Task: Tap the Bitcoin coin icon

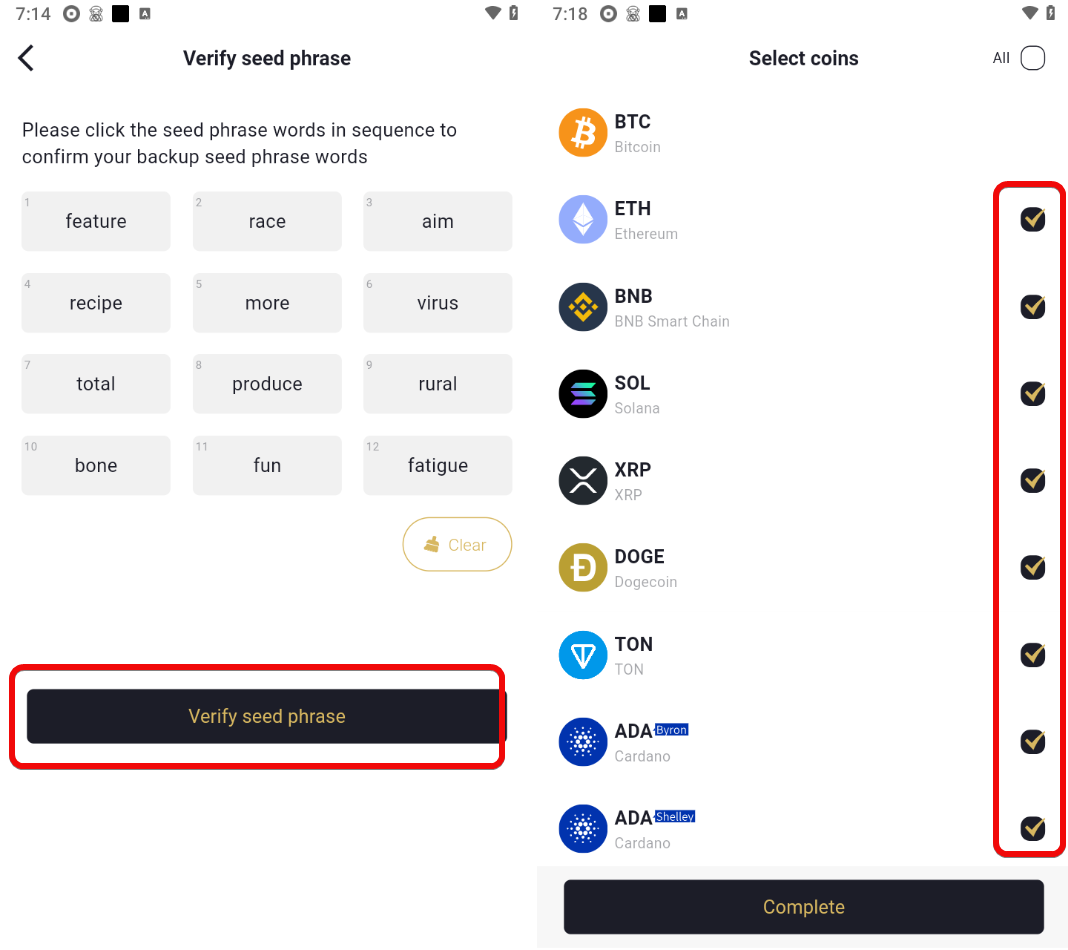Action: 582,133
